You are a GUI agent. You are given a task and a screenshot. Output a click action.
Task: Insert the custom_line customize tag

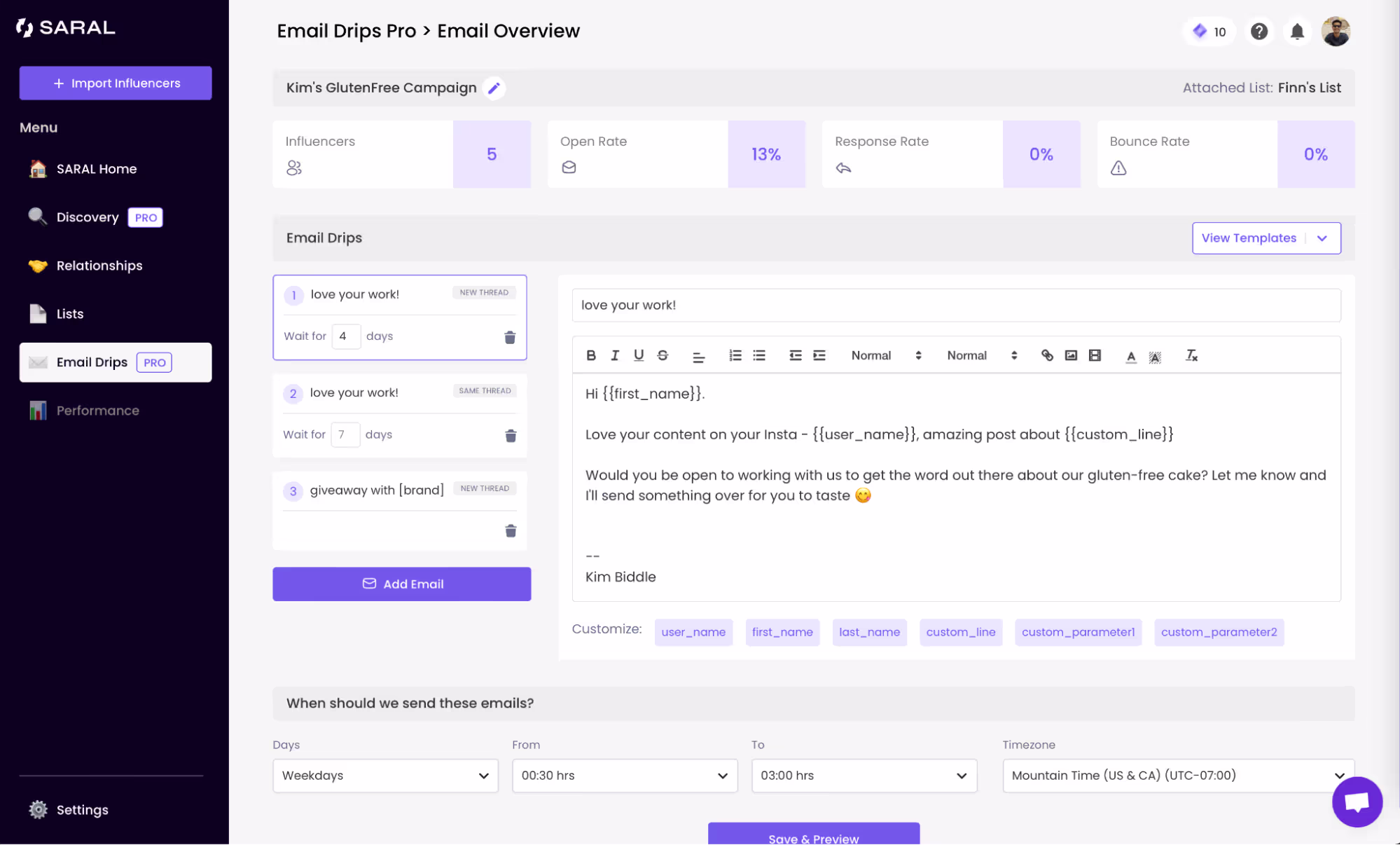pyautogui.click(x=960, y=632)
